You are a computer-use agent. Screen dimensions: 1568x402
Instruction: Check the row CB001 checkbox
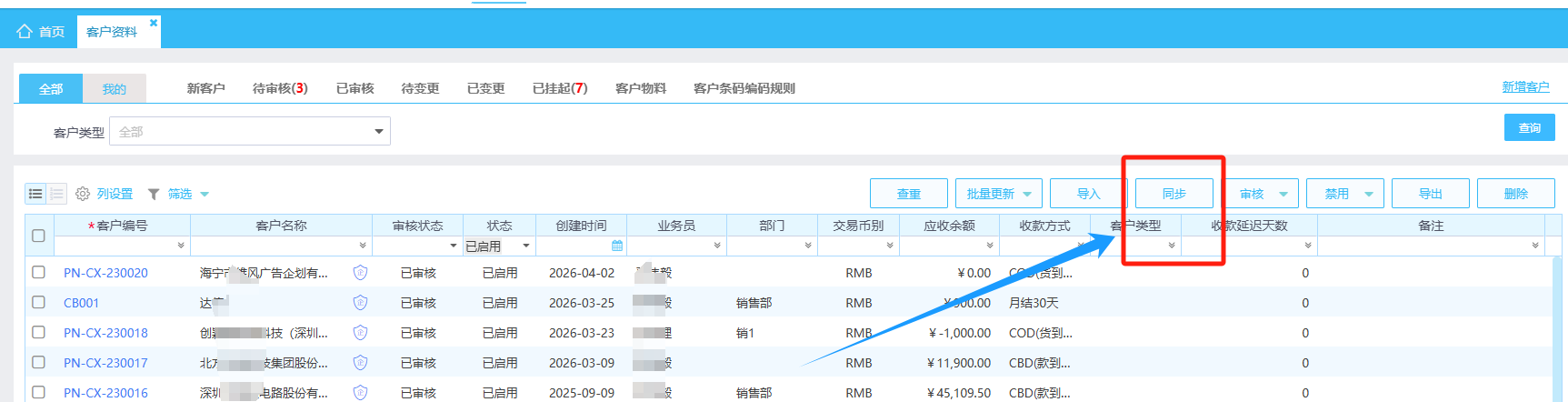pos(38,302)
